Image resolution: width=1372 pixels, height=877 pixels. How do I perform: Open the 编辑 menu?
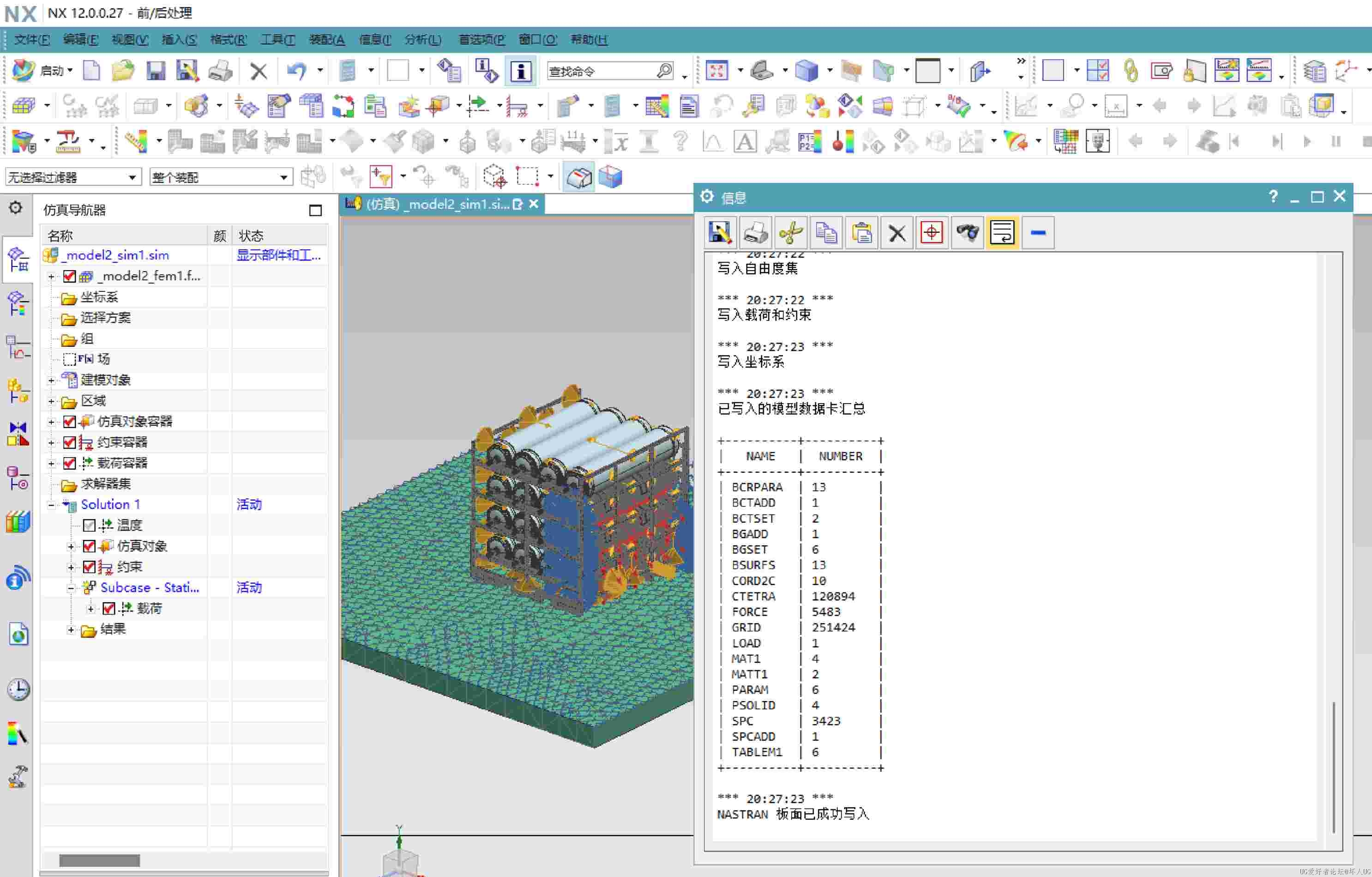click(80, 39)
